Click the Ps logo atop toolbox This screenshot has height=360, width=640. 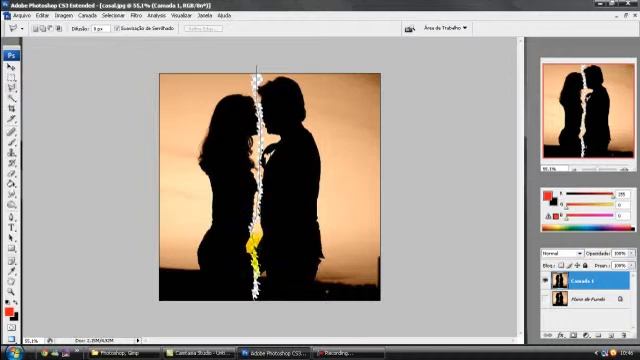pos(11,55)
